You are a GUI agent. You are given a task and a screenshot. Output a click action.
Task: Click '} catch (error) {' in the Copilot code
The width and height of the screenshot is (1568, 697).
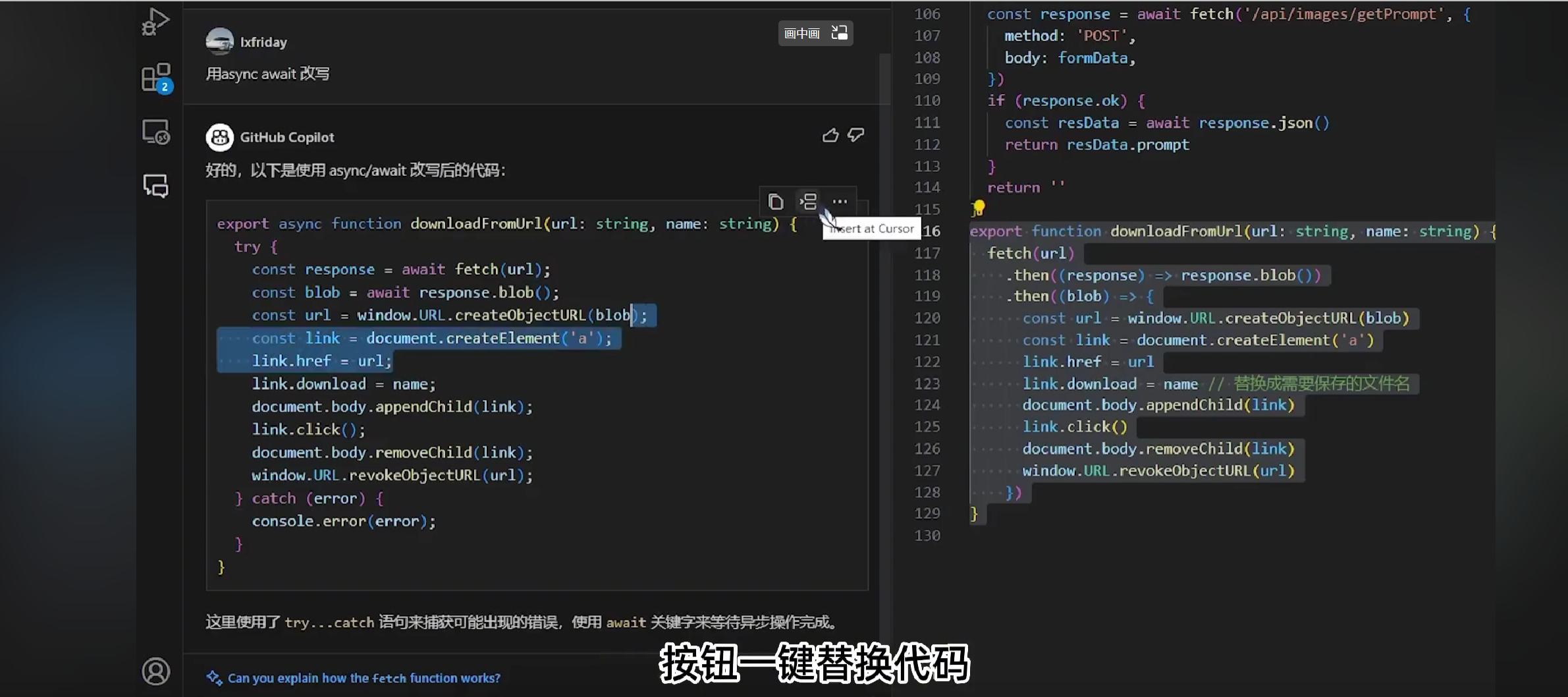point(309,498)
